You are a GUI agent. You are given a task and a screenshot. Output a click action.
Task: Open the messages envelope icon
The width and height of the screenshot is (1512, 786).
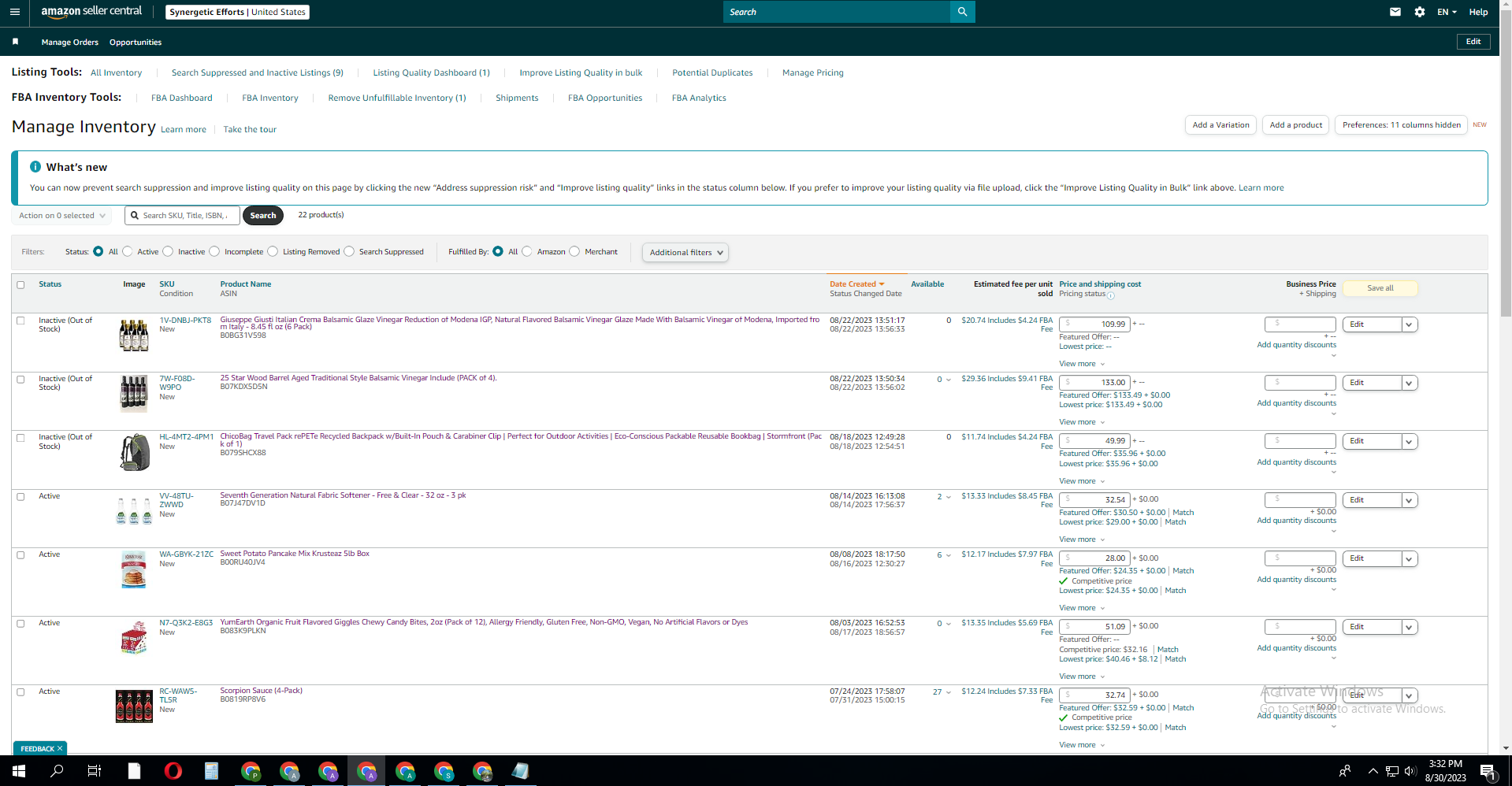[x=1395, y=12]
